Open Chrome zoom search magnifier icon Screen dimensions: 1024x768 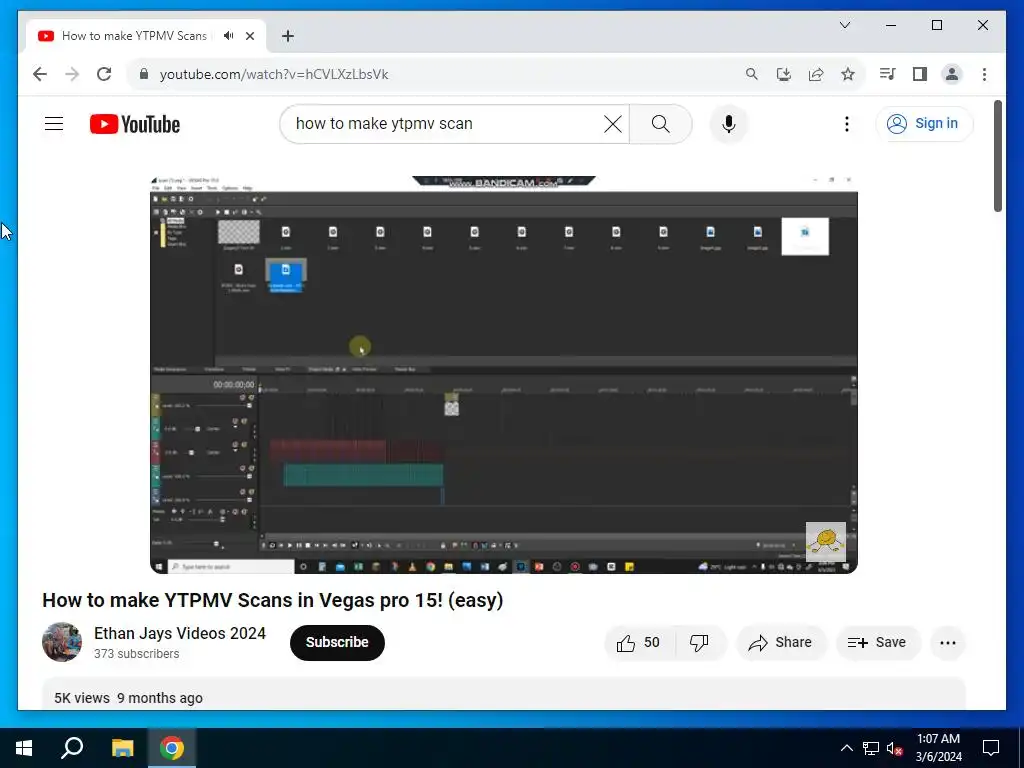(x=752, y=74)
